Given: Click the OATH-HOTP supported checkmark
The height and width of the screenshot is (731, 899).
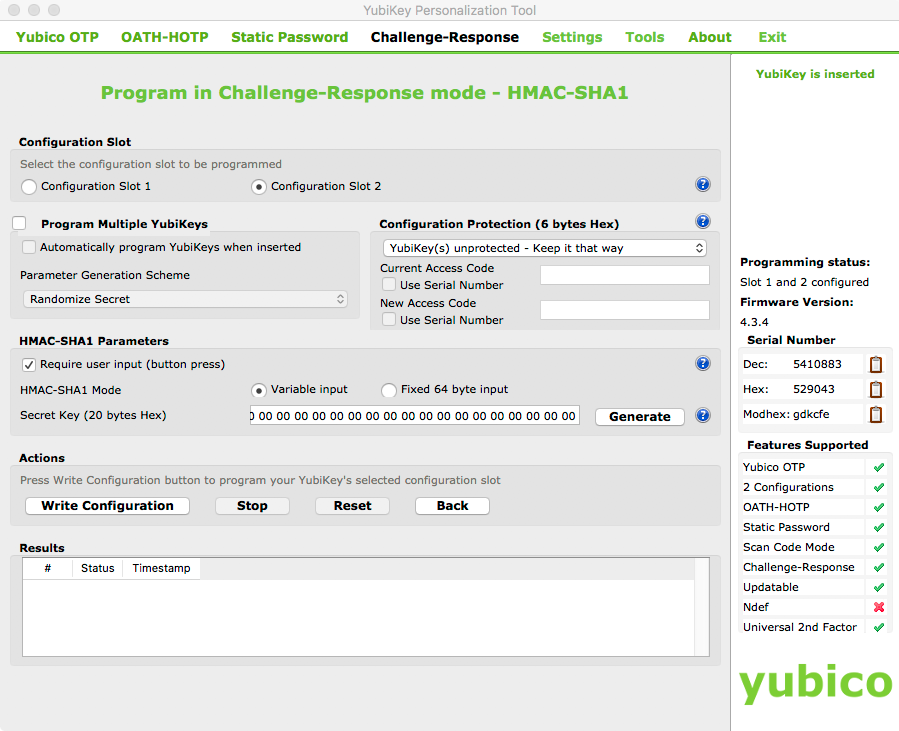Looking at the screenshot, I should pyautogui.click(x=878, y=507).
